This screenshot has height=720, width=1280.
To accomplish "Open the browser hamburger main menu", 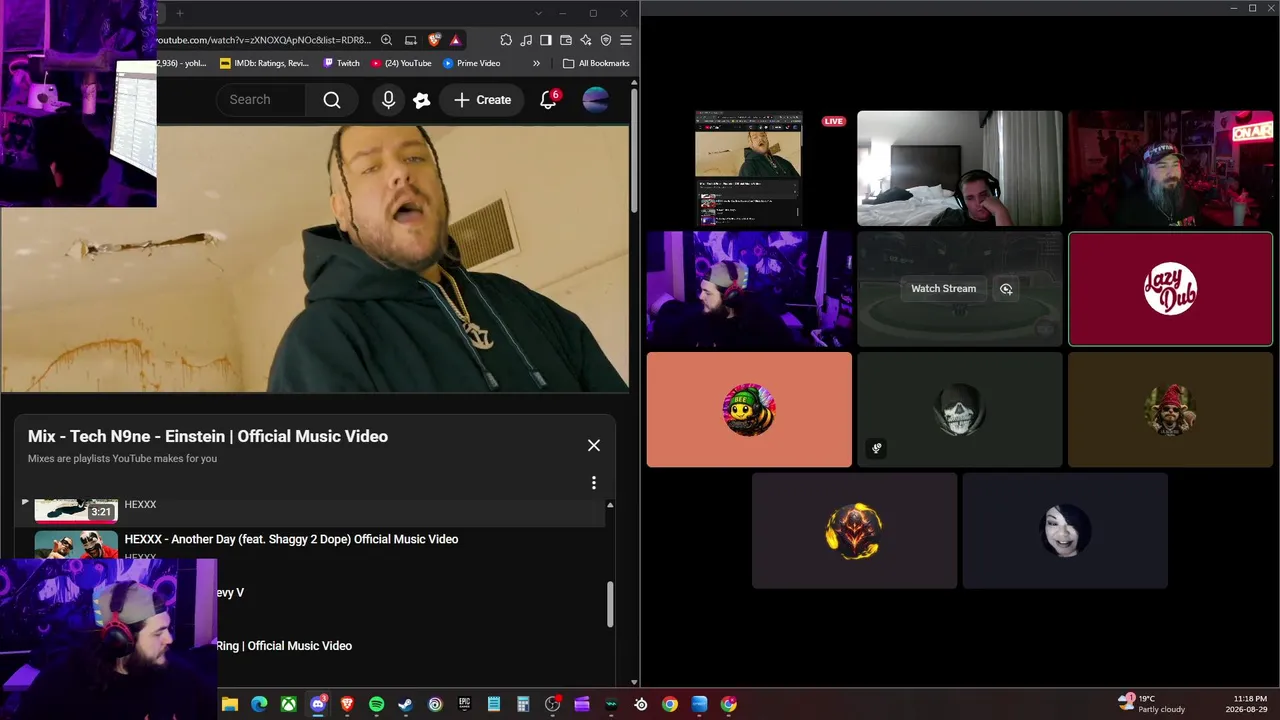I will point(626,40).
